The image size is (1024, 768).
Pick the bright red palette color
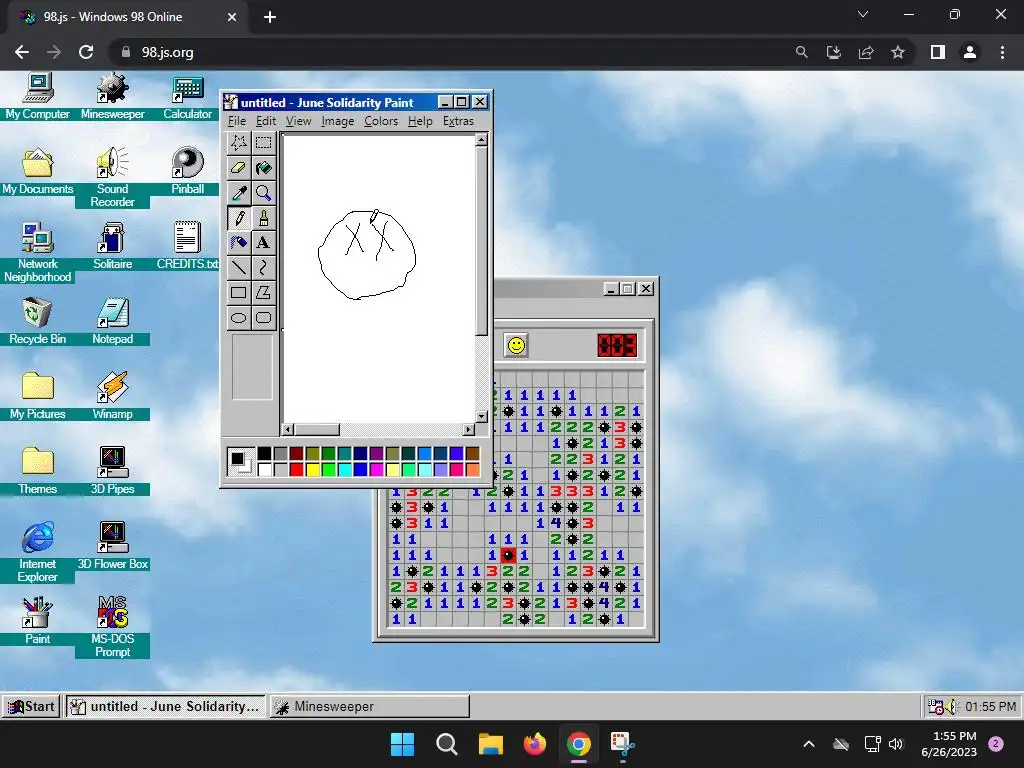296,469
